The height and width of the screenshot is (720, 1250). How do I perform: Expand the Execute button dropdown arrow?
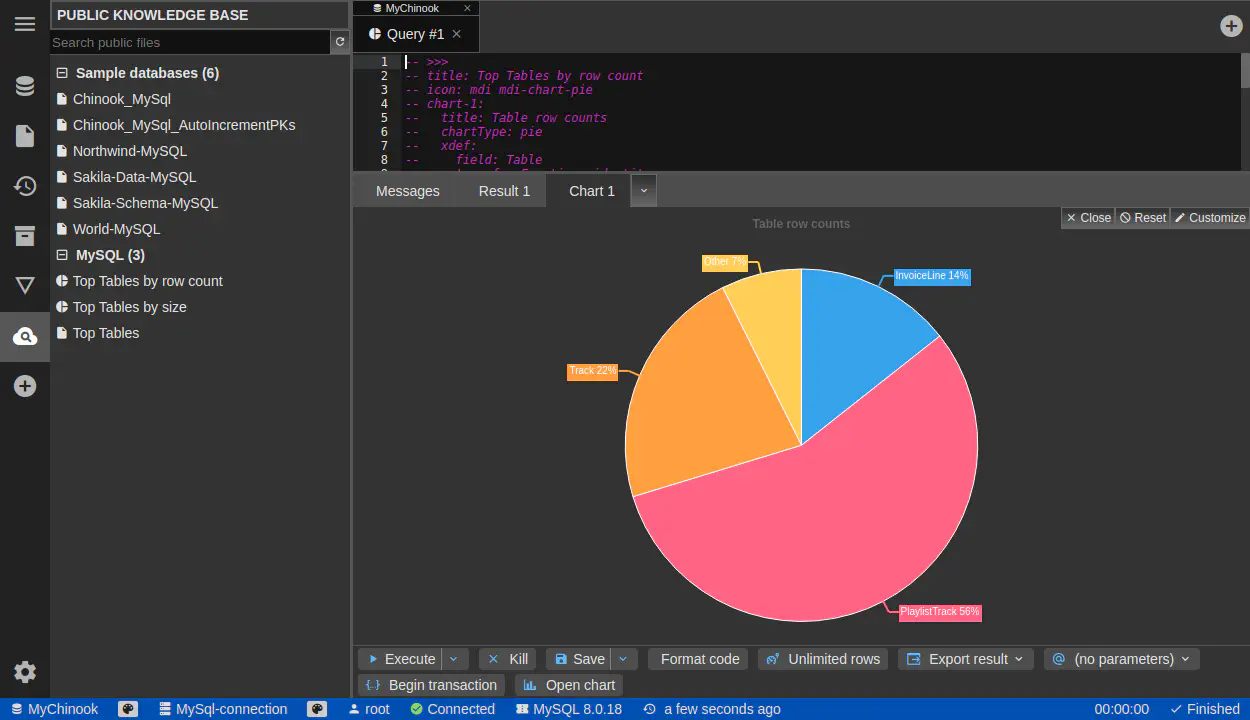(455, 659)
